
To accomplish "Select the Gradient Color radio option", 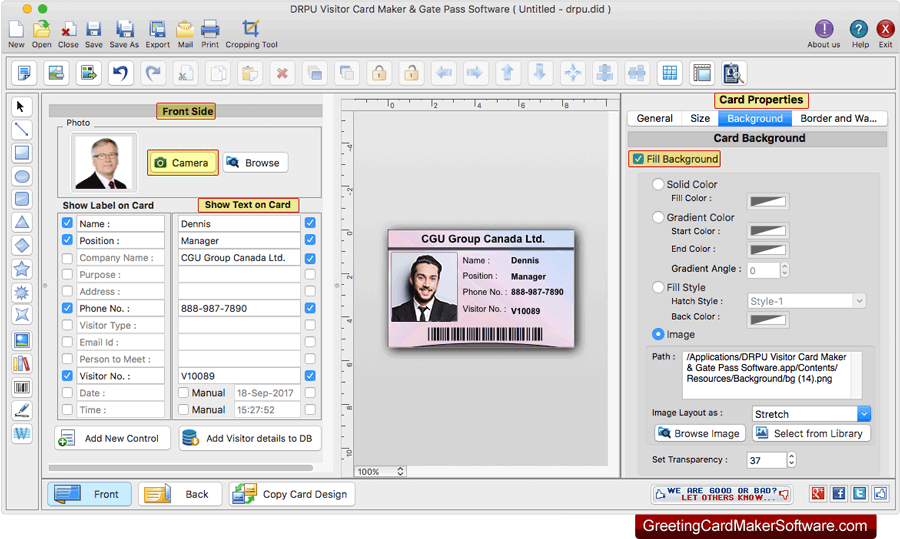I will click(x=658, y=217).
